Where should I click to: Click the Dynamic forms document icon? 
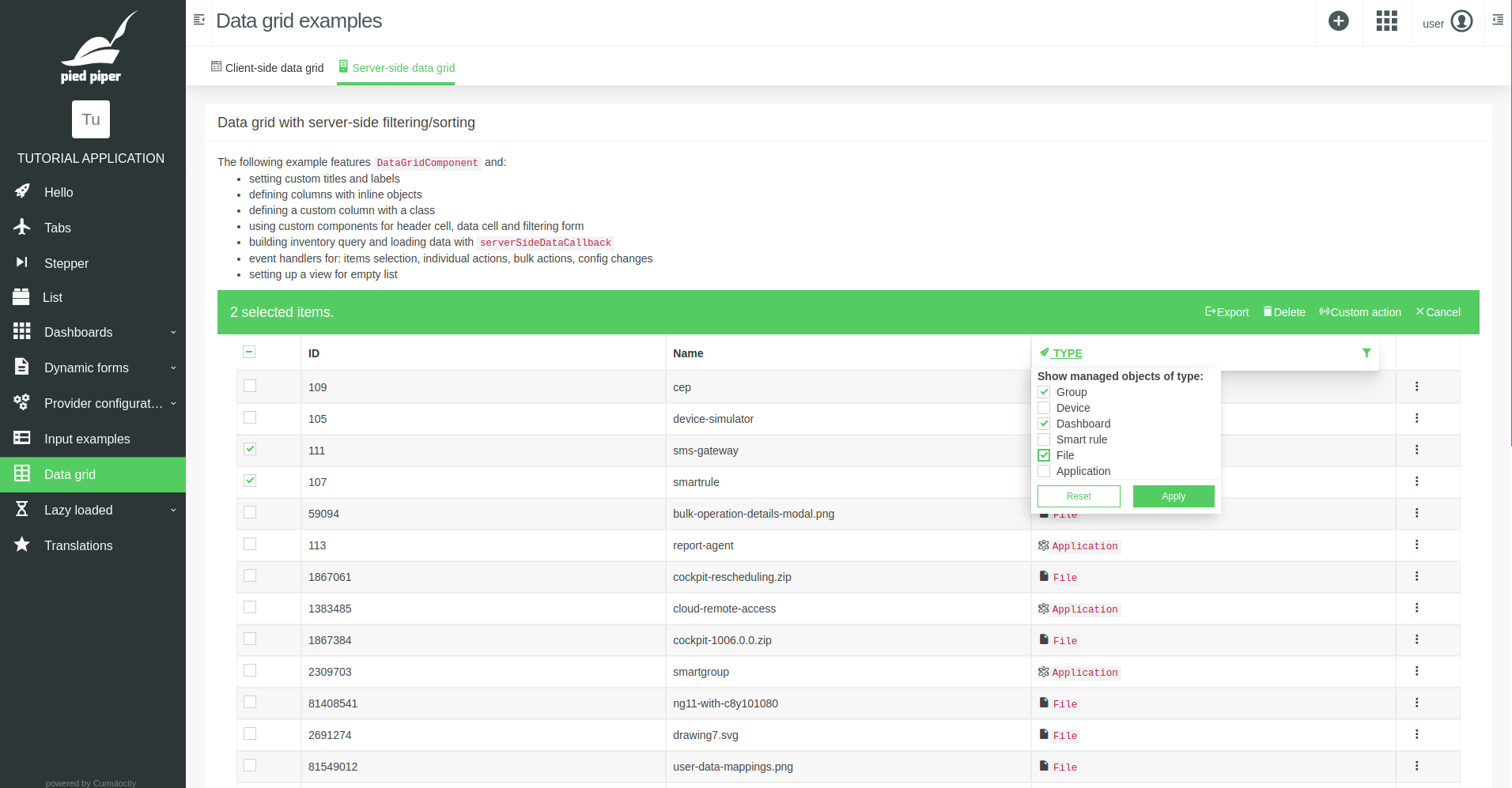pyautogui.click(x=22, y=367)
